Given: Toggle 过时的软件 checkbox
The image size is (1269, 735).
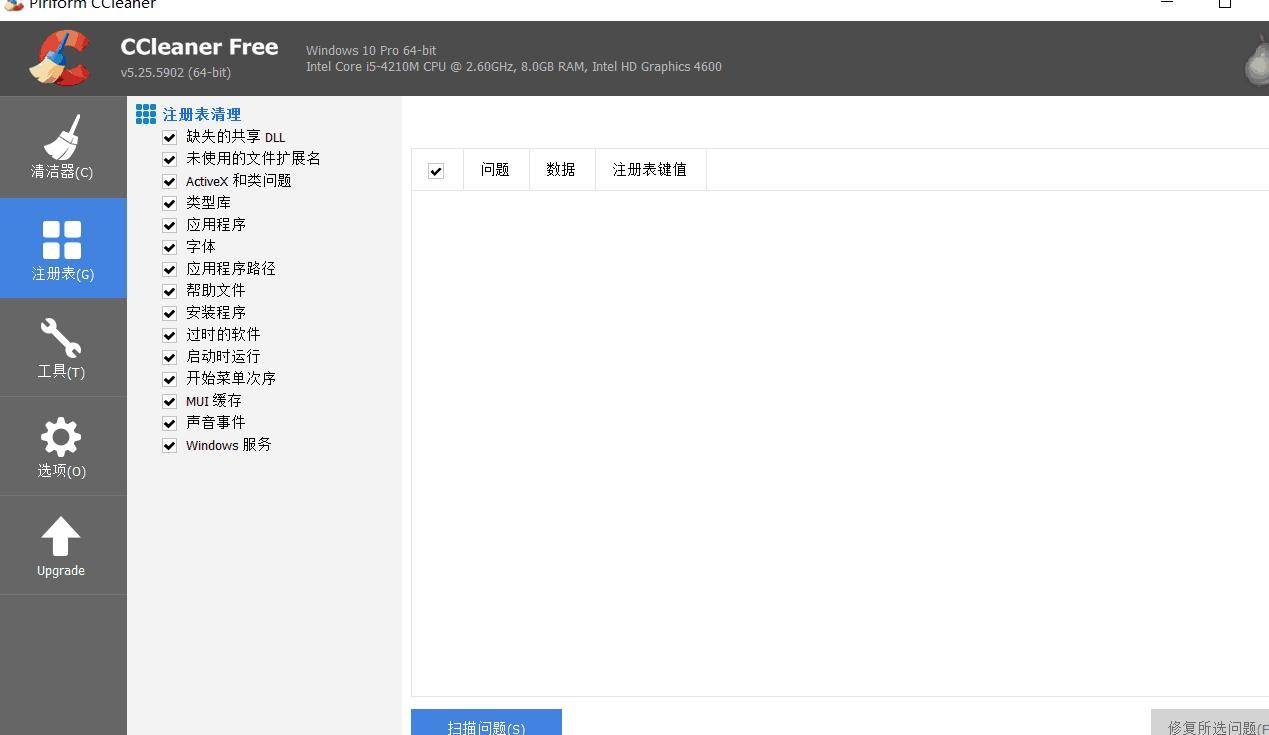Looking at the screenshot, I should tap(170, 335).
